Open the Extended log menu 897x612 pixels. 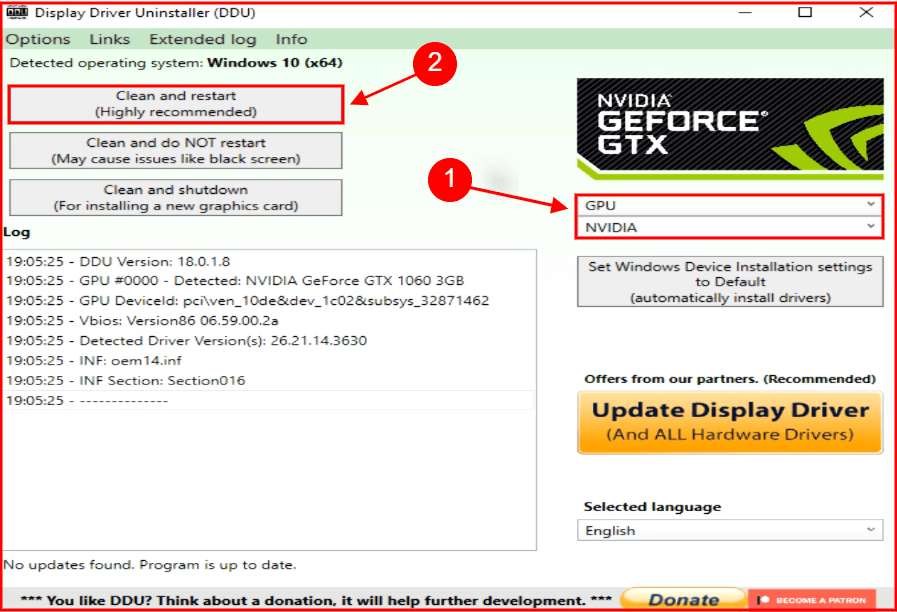point(202,39)
